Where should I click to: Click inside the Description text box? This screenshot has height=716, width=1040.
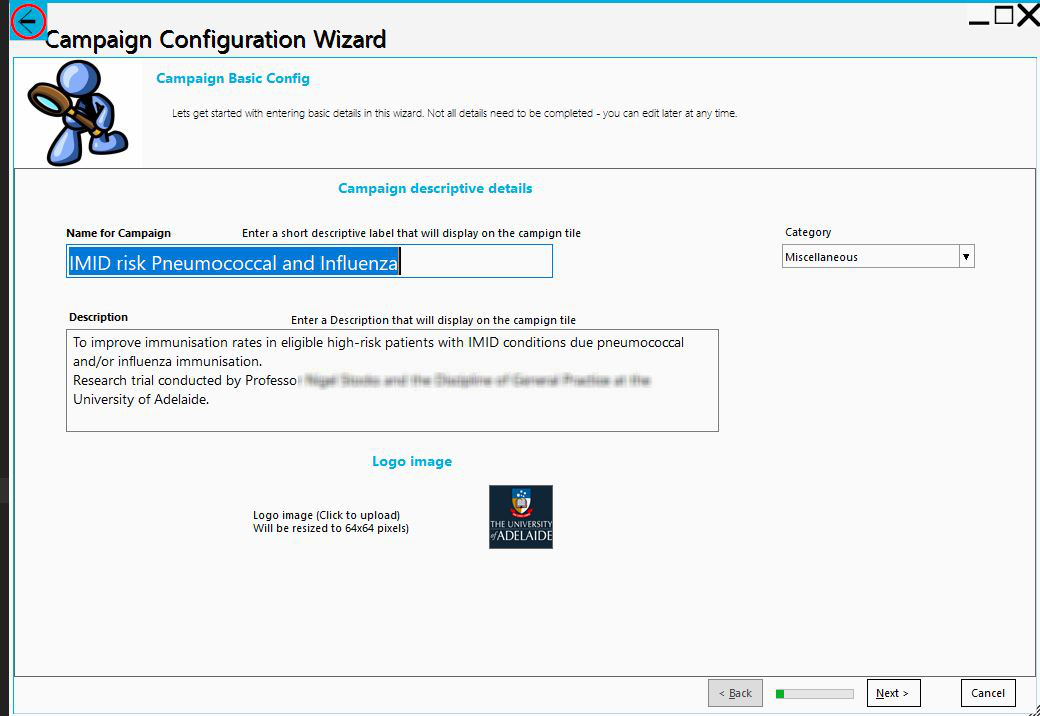(x=392, y=380)
